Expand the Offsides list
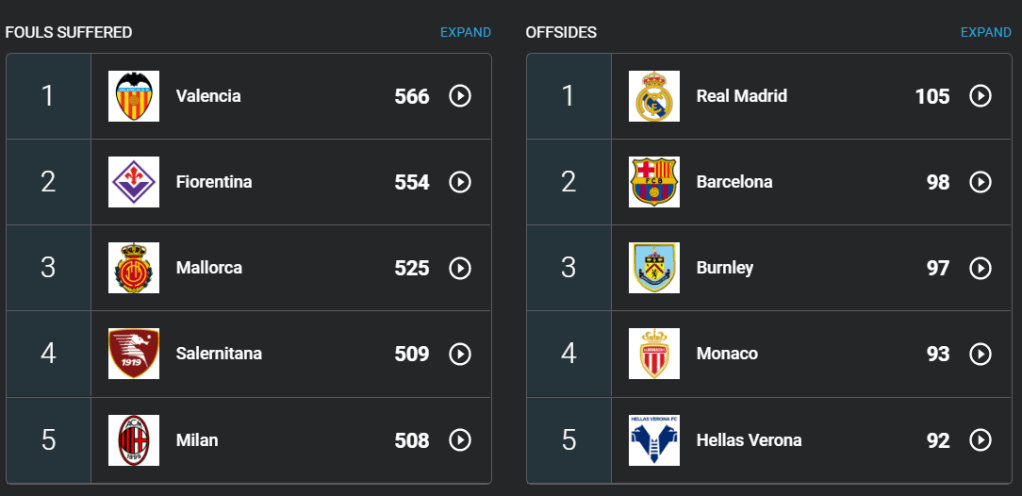Viewport: 1022px width, 496px height. pyautogui.click(x=985, y=32)
